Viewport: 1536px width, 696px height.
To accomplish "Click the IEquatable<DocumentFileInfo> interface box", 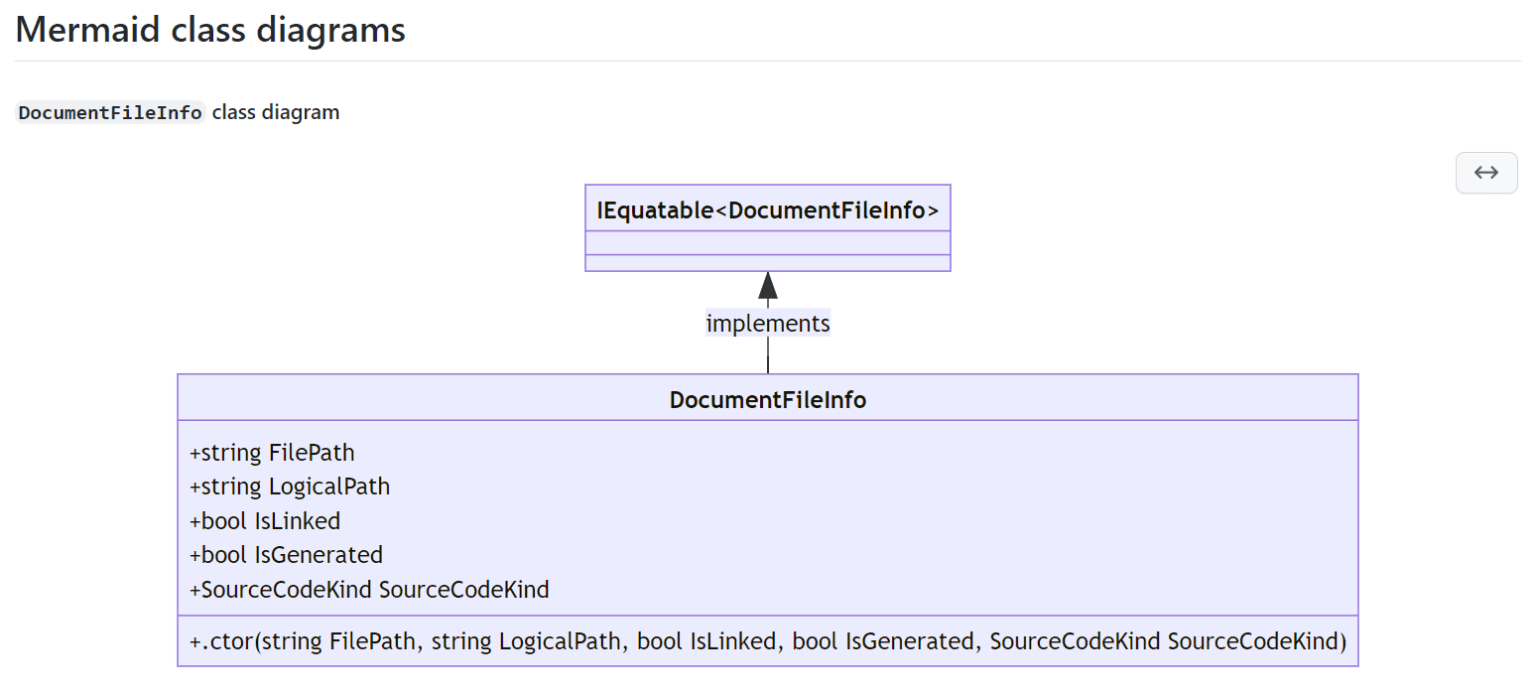I will coord(767,210).
